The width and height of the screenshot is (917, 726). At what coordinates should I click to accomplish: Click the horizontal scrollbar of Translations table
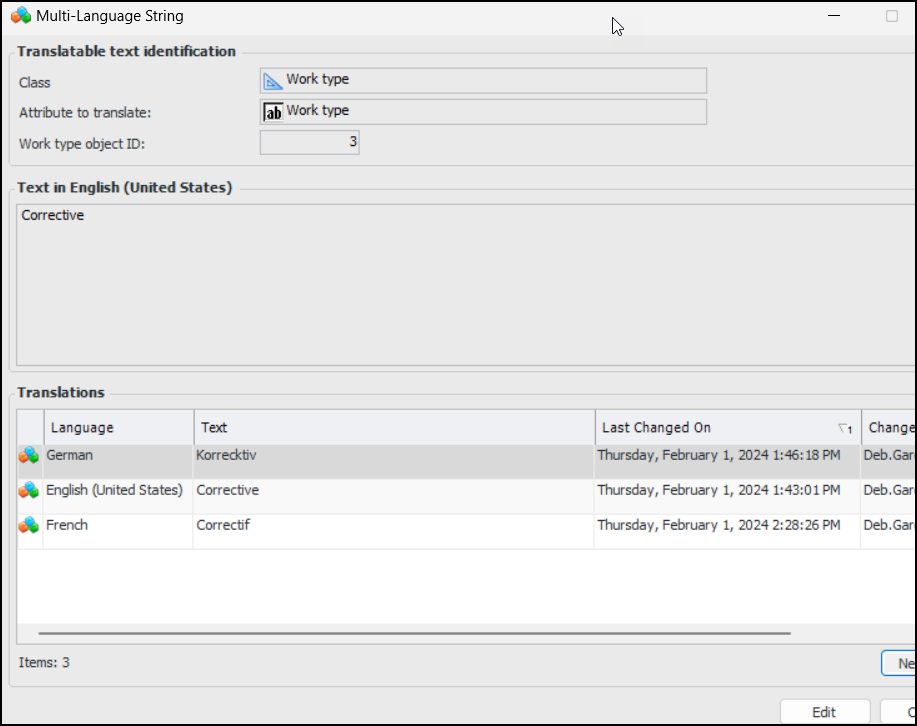pyautogui.click(x=415, y=633)
